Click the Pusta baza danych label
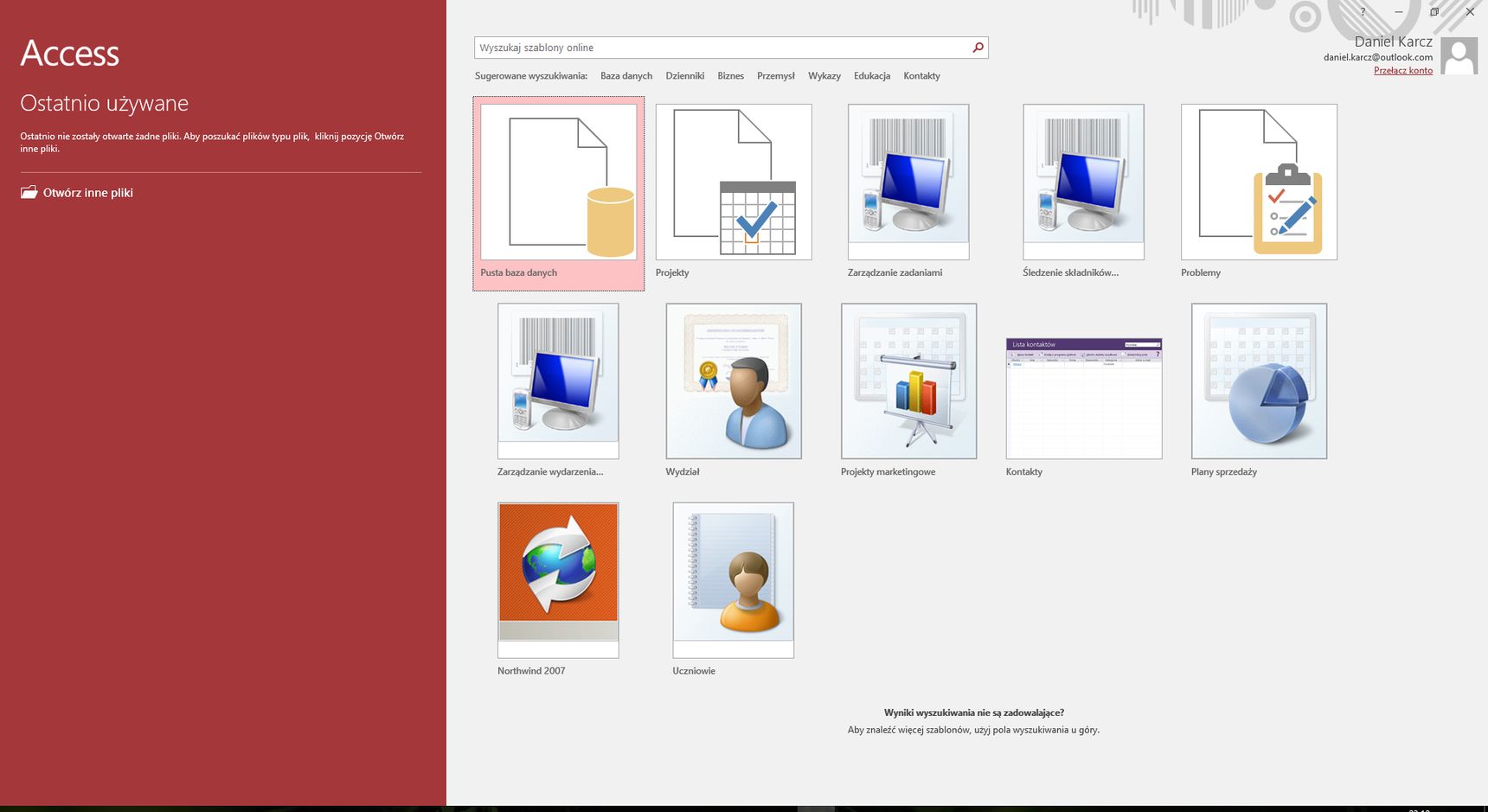This screenshot has width=1488, height=812. pyautogui.click(x=519, y=272)
